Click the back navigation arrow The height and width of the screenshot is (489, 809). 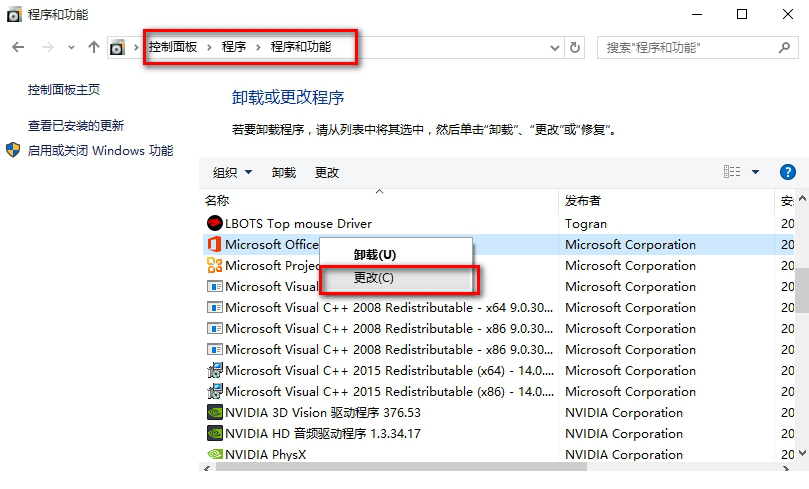click(18, 47)
